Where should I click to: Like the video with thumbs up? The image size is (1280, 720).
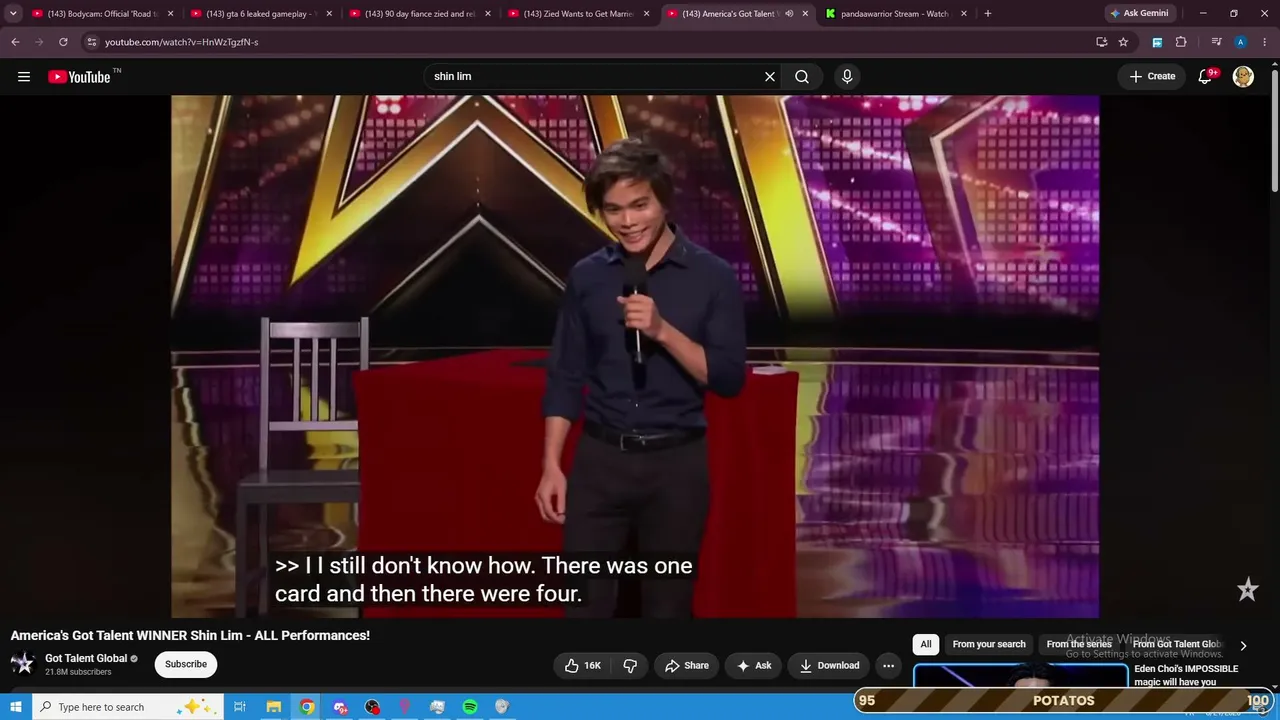click(582, 666)
